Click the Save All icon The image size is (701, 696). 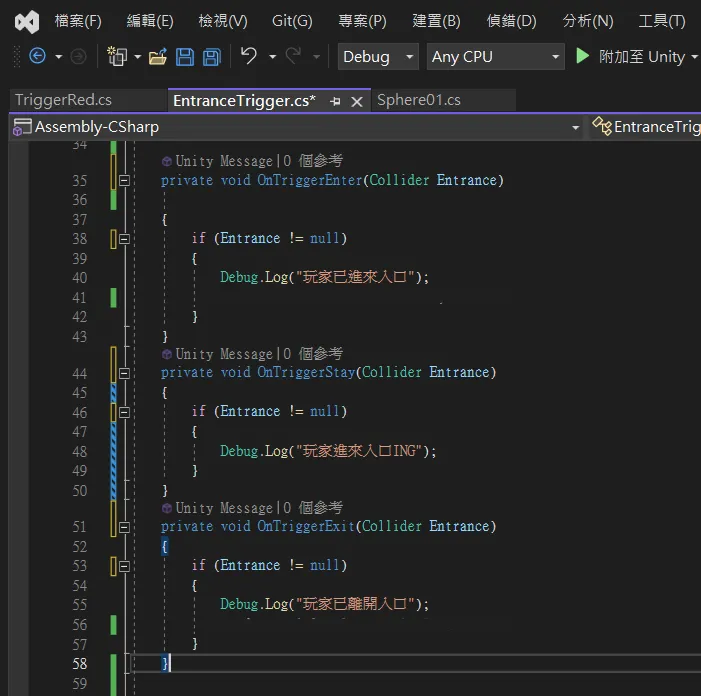point(211,57)
